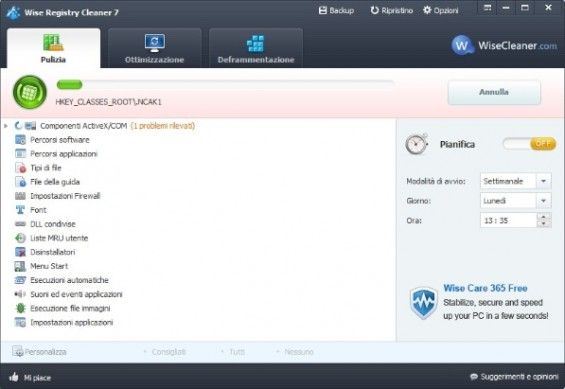Click the DLL condivise icon
The height and width of the screenshot is (389, 565).
20,224
